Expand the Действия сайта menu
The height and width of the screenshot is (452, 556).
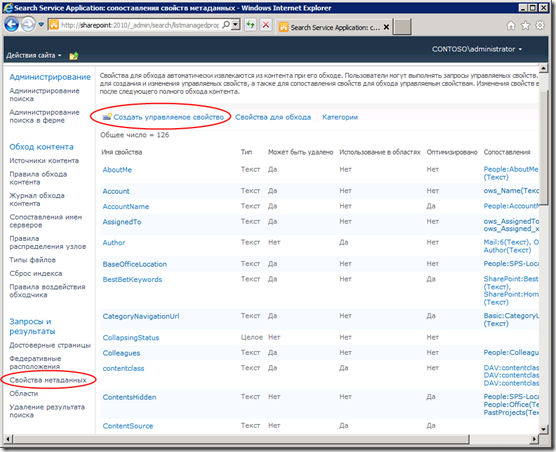(34, 55)
